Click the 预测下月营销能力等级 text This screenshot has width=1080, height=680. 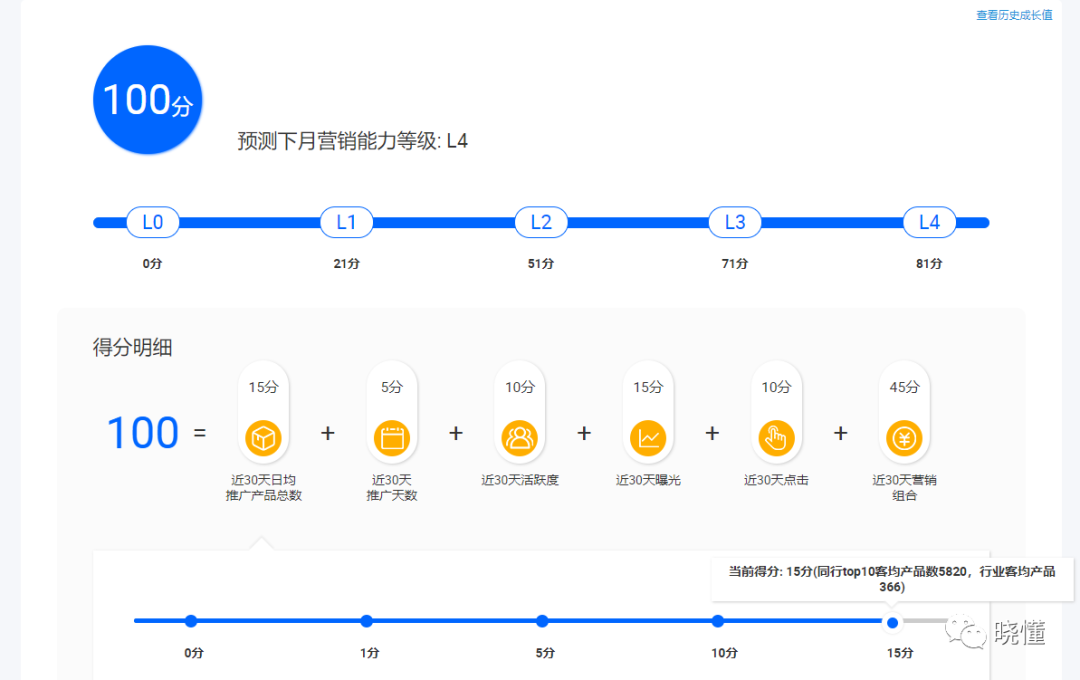click(x=350, y=142)
